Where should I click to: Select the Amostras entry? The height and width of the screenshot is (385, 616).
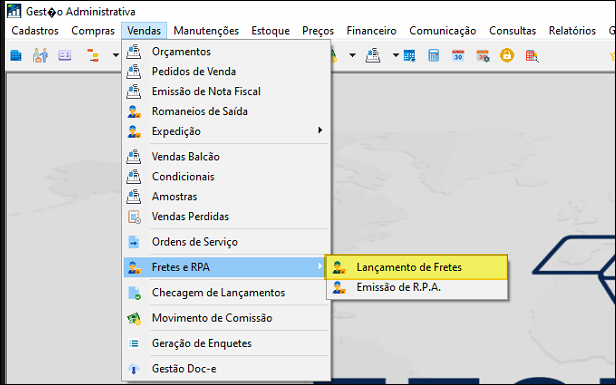[x=226, y=196]
